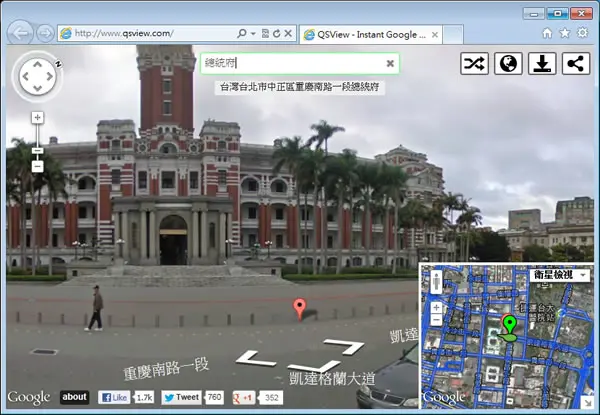The width and height of the screenshot is (600, 415).
Task: Zoom out Street View with minus button
Action: pos(37,166)
